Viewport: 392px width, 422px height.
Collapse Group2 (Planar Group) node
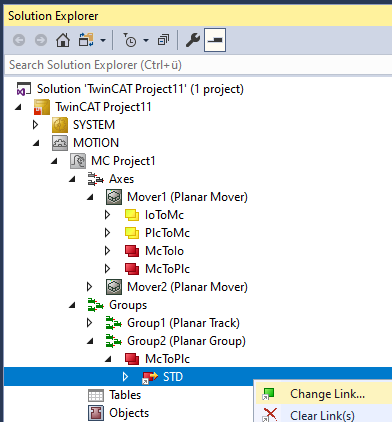pyautogui.click(x=91, y=341)
